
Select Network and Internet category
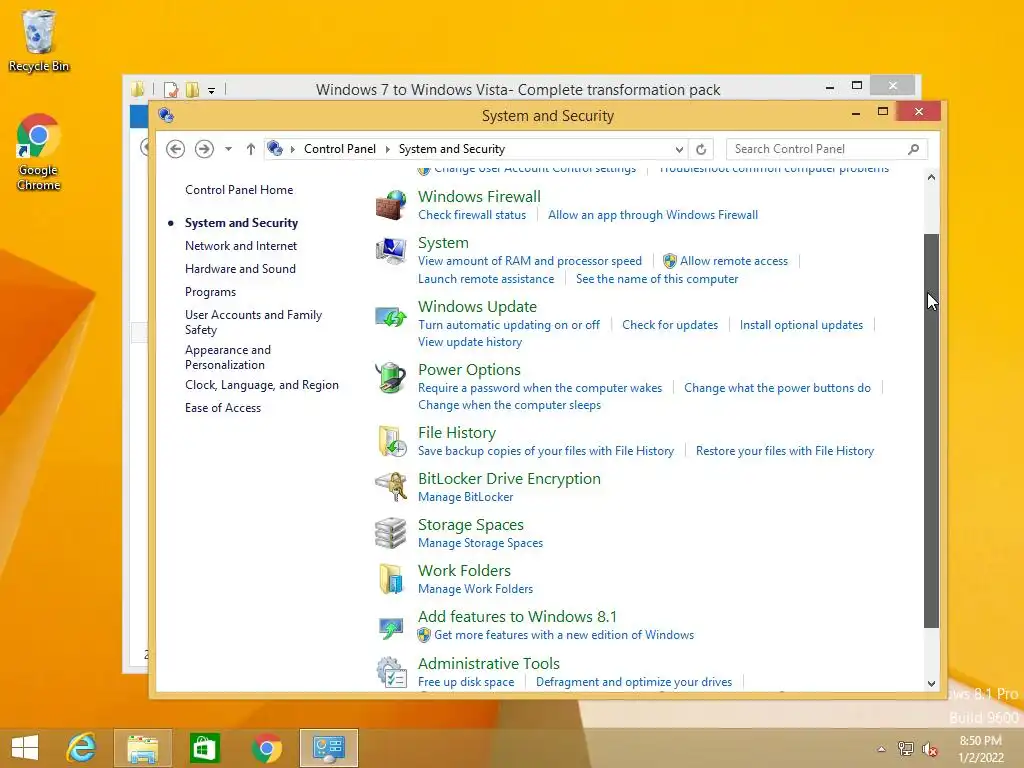[241, 246]
